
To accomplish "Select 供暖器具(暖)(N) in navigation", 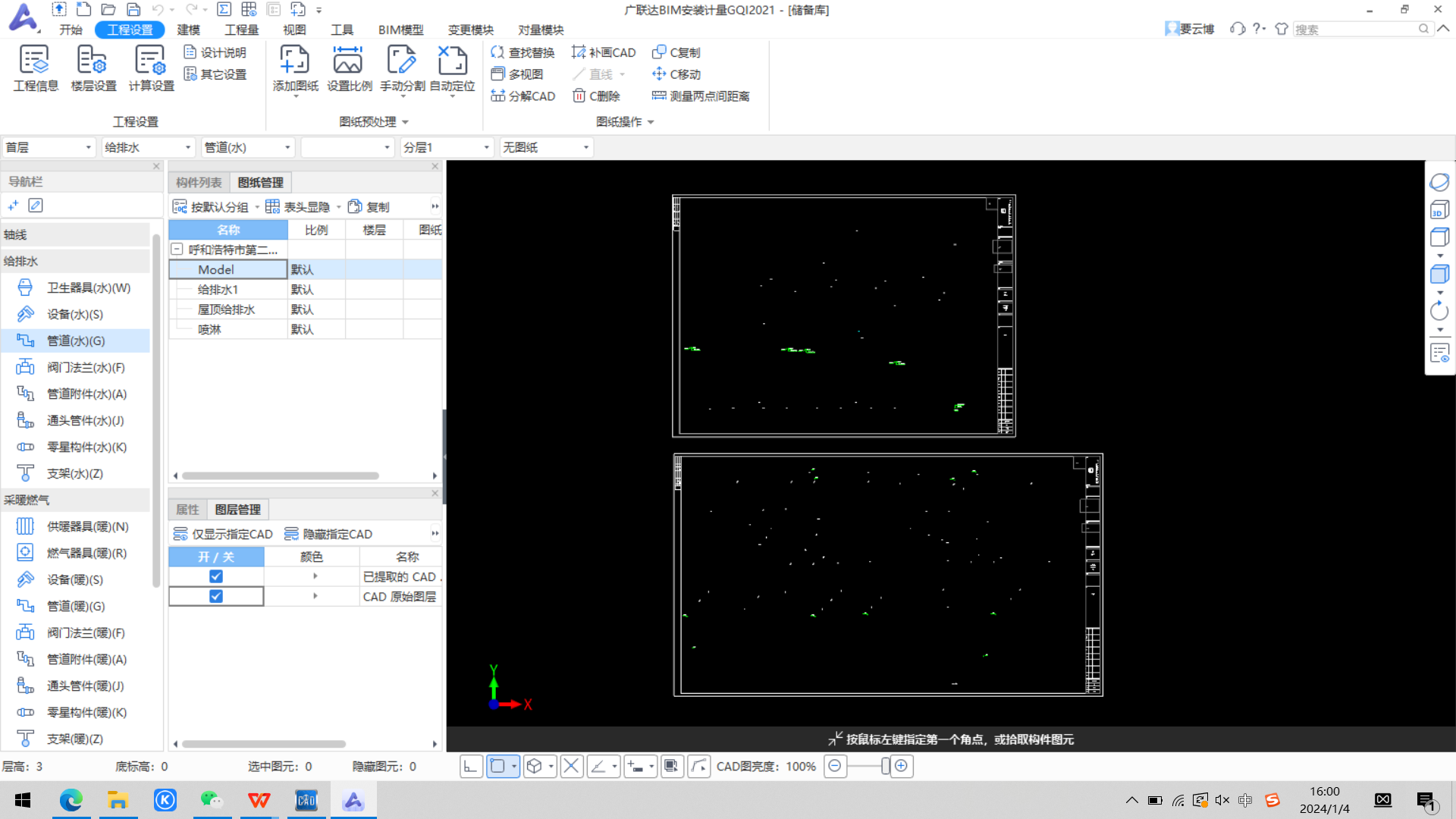I will (74, 526).
